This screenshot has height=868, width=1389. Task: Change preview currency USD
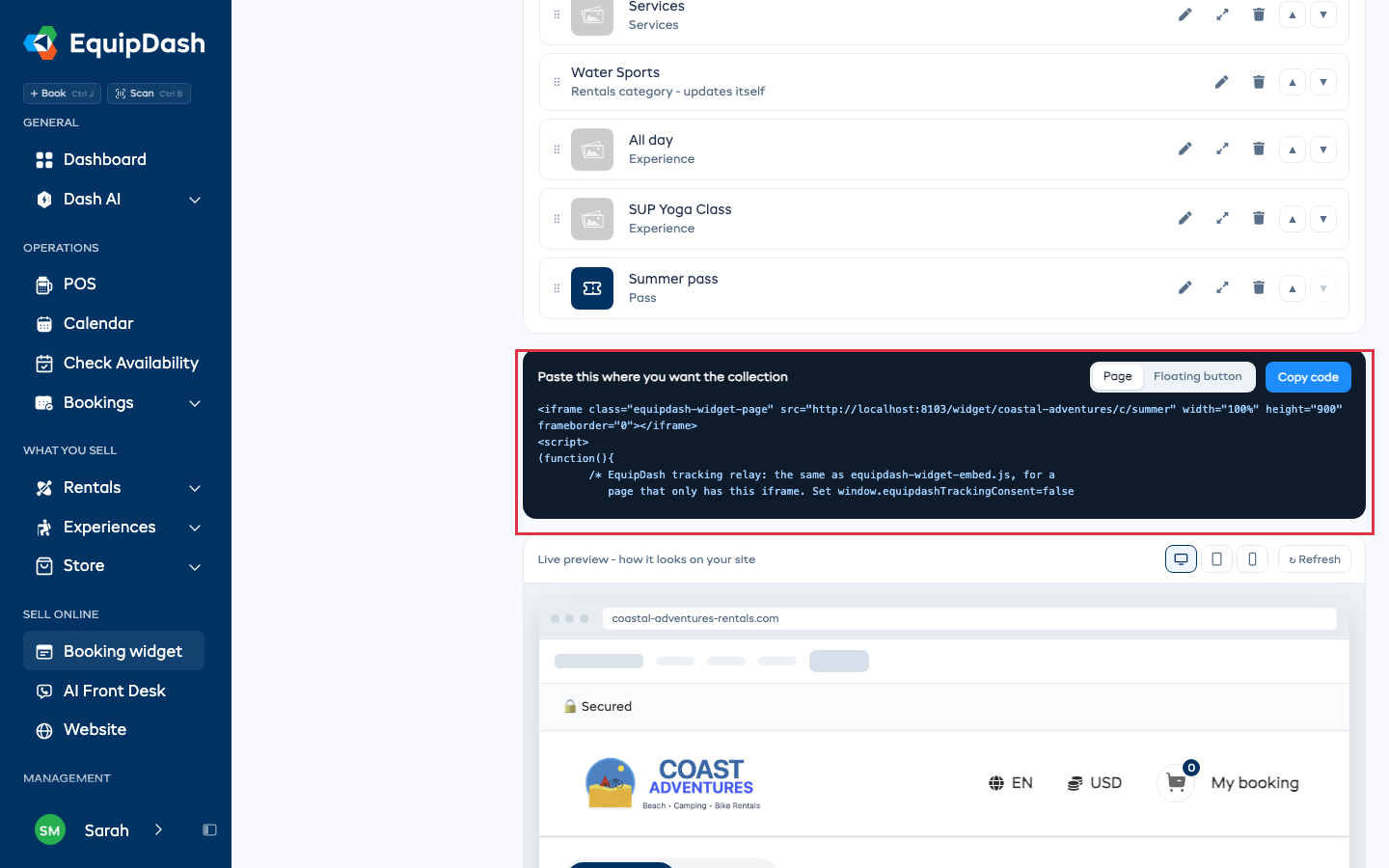[1095, 783]
